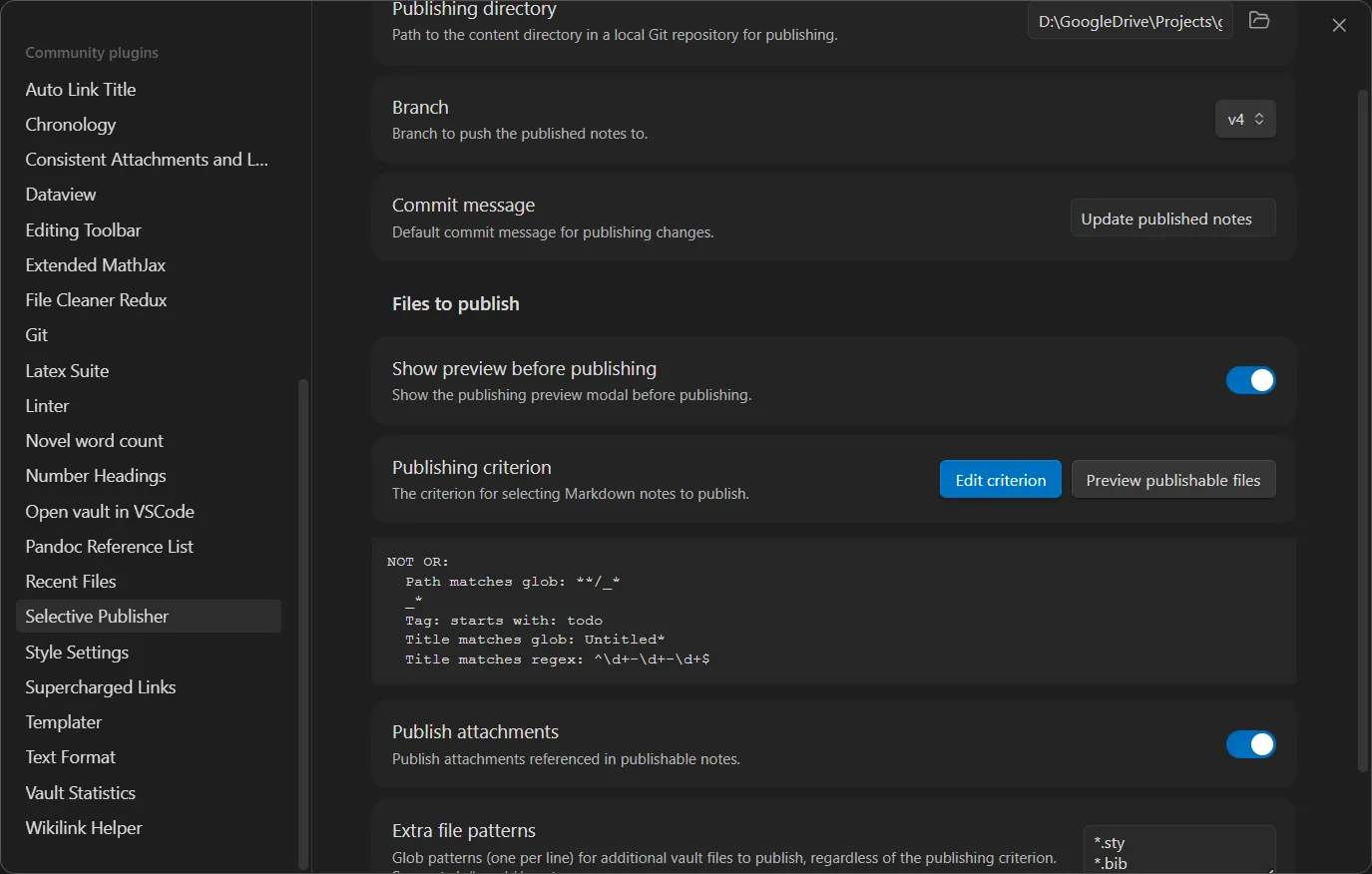Click the Extra file patterns text area
The height and width of the screenshot is (874, 1372).
pyautogui.click(x=1179, y=850)
